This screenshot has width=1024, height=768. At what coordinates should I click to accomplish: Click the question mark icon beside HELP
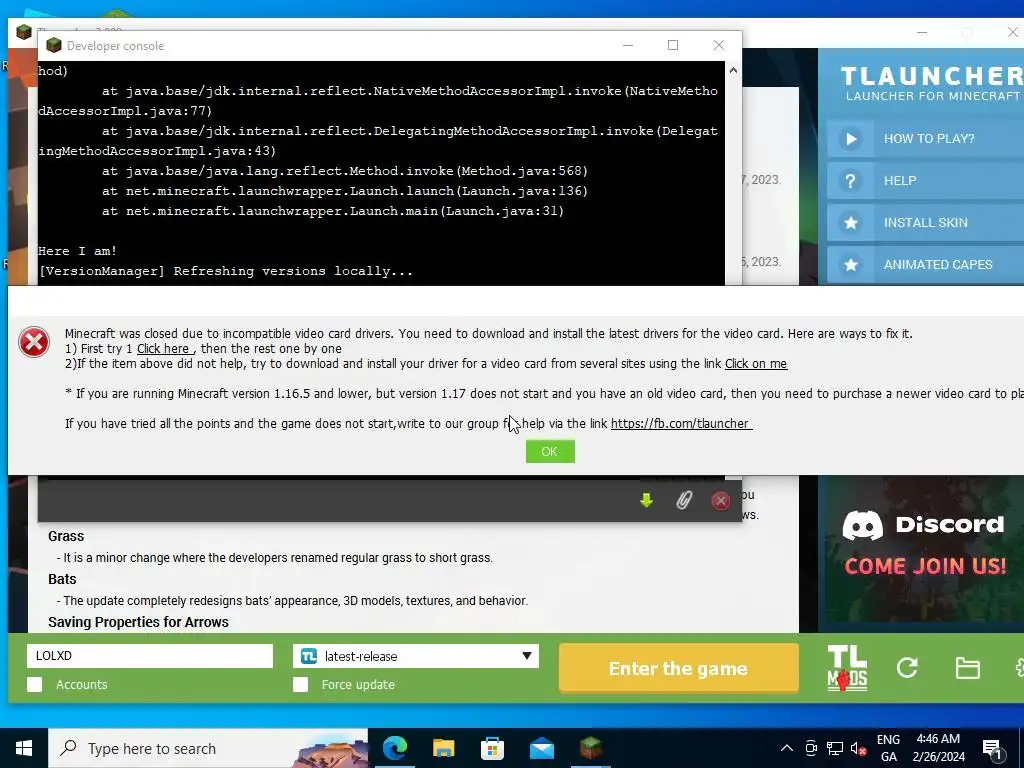pyautogui.click(x=850, y=181)
